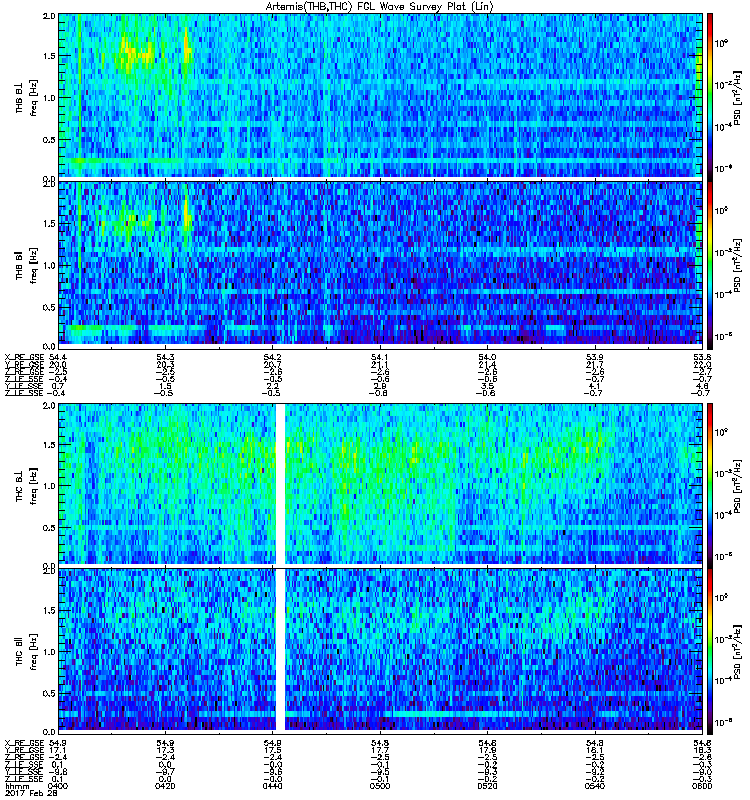750x800 pixels.
Task: Click the bright yellow 1.5 Hz burst in the THB B-perpendicular panel
Action: pyautogui.click(x=138, y=53)
